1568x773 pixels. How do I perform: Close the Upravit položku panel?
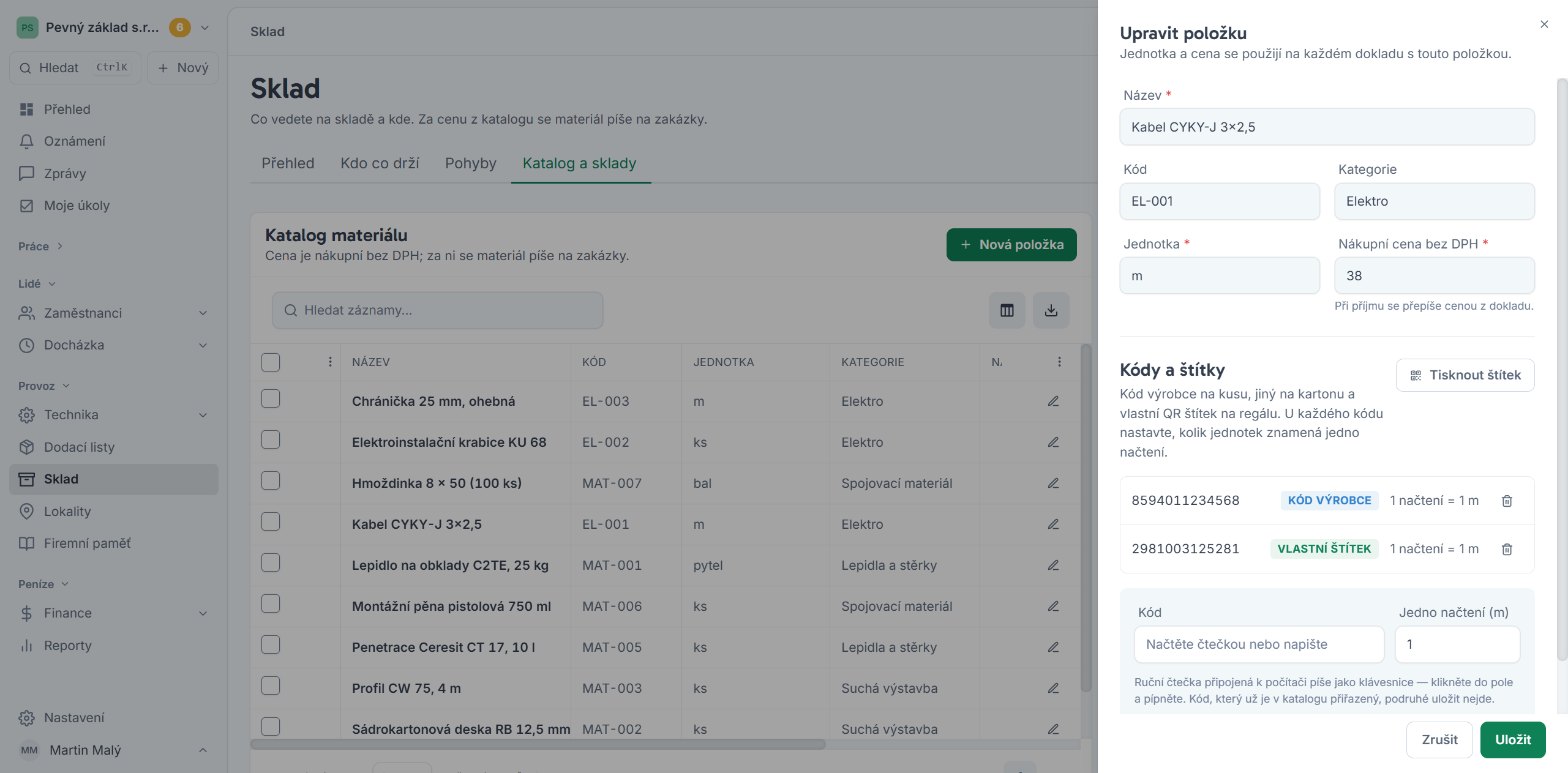click(1544, 24)
